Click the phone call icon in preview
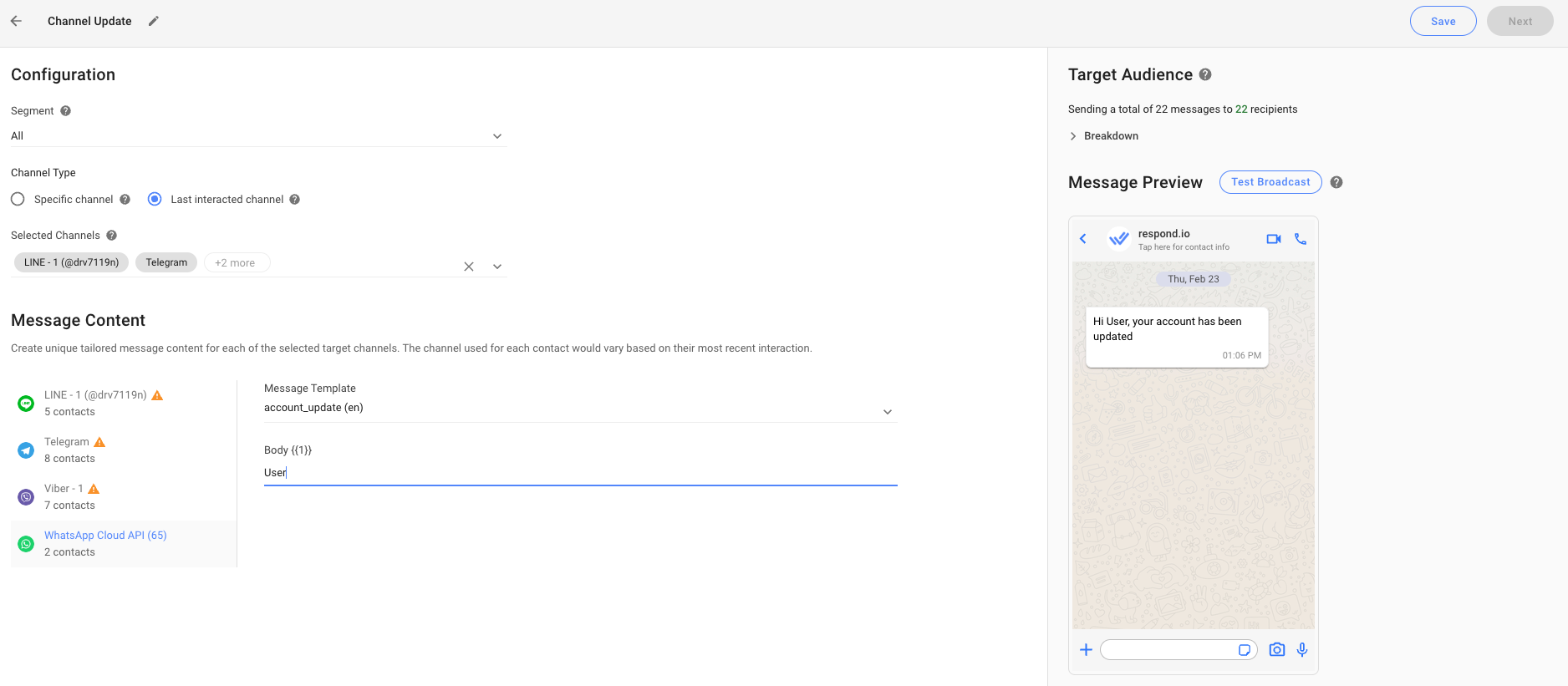Viewport: 1568px width, 686px height. [1300, 239]
